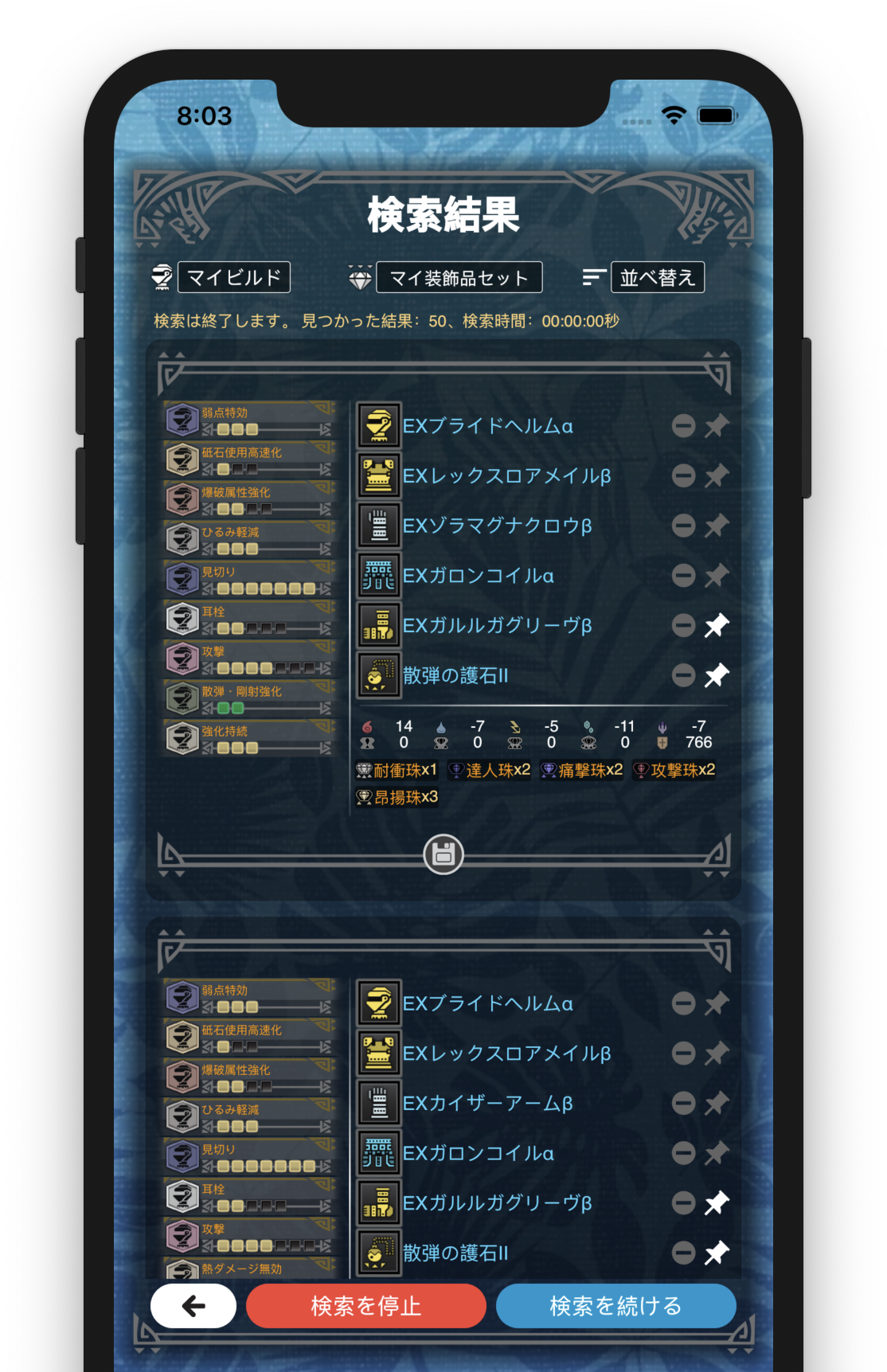Tap the leg armor icon beside first EXガルルガグリーヴβ
This screenshot has height=1372, width=887.
pyautogui.click(x=379, y=625)
